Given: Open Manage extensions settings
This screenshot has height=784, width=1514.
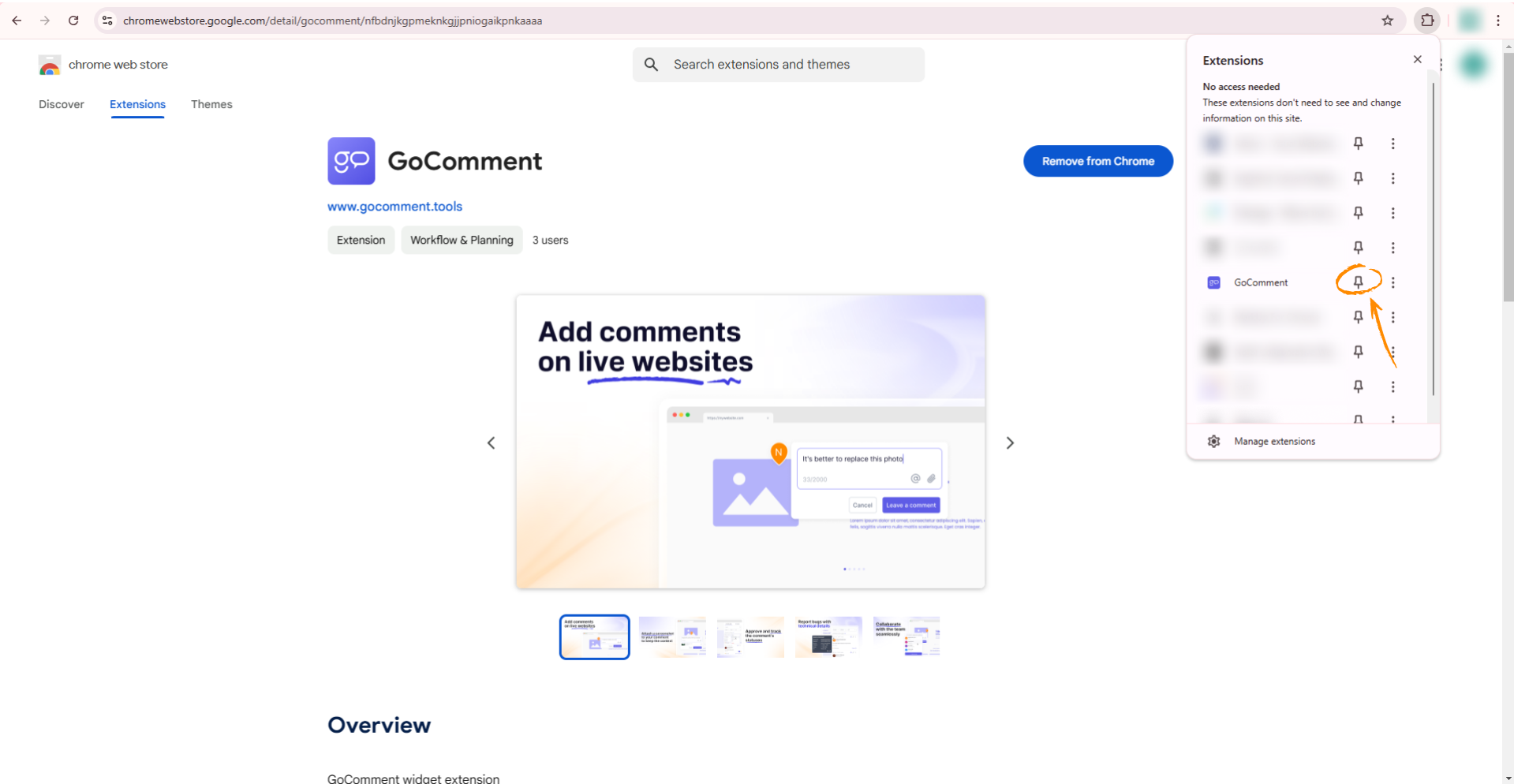Looking at the screenshot, I should [1273, 442].
